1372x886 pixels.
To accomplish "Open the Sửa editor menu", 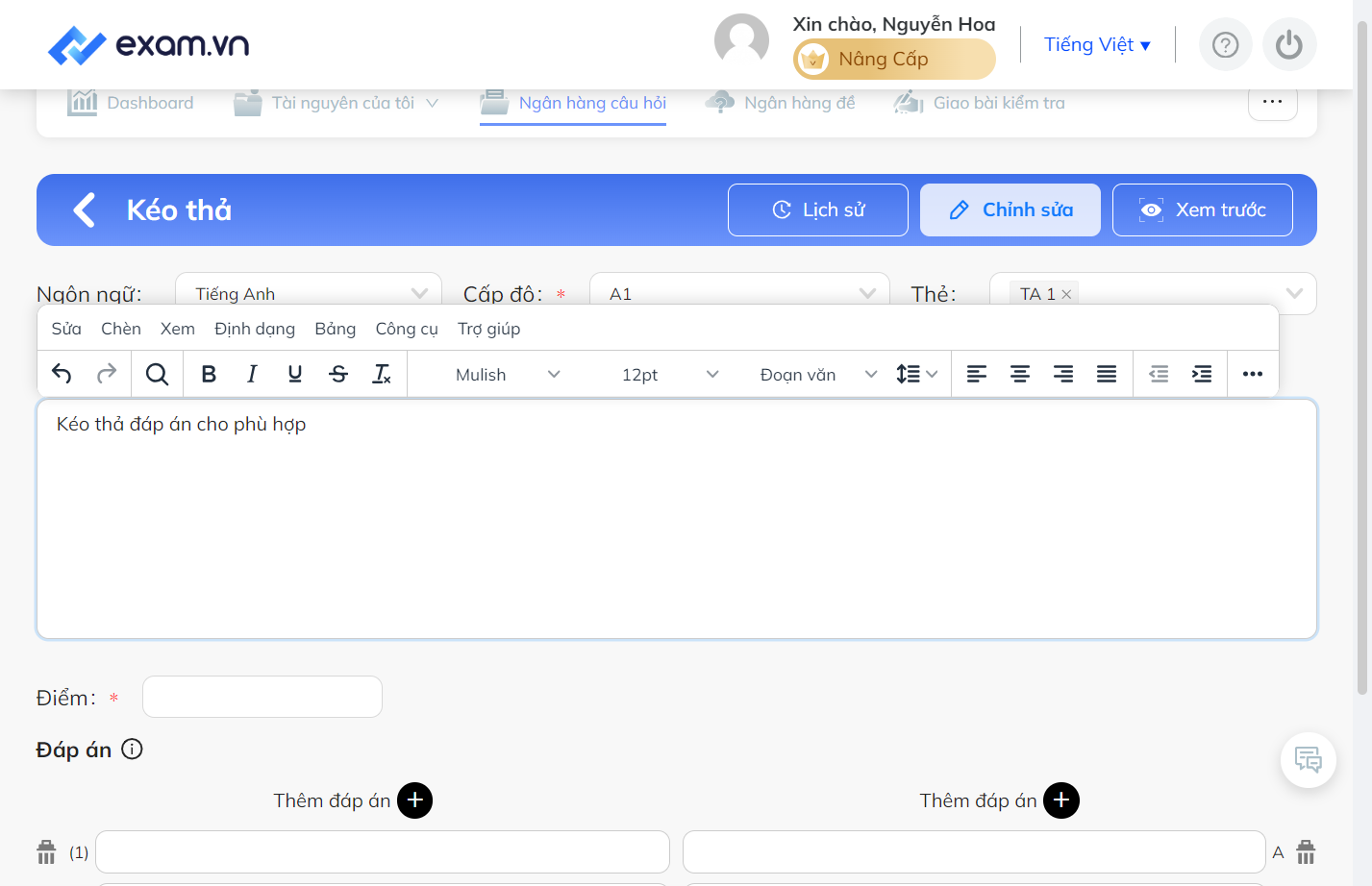I will [x=66, y=329].
